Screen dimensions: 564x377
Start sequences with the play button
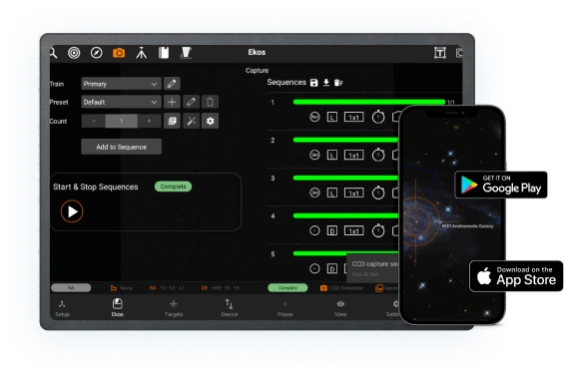[x=72, y=212]
